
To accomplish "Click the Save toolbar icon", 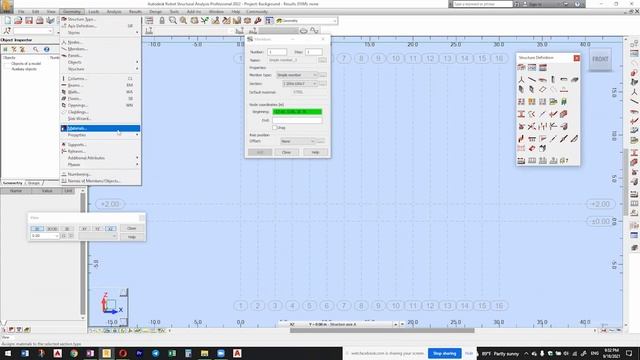I will coord(29,20).
